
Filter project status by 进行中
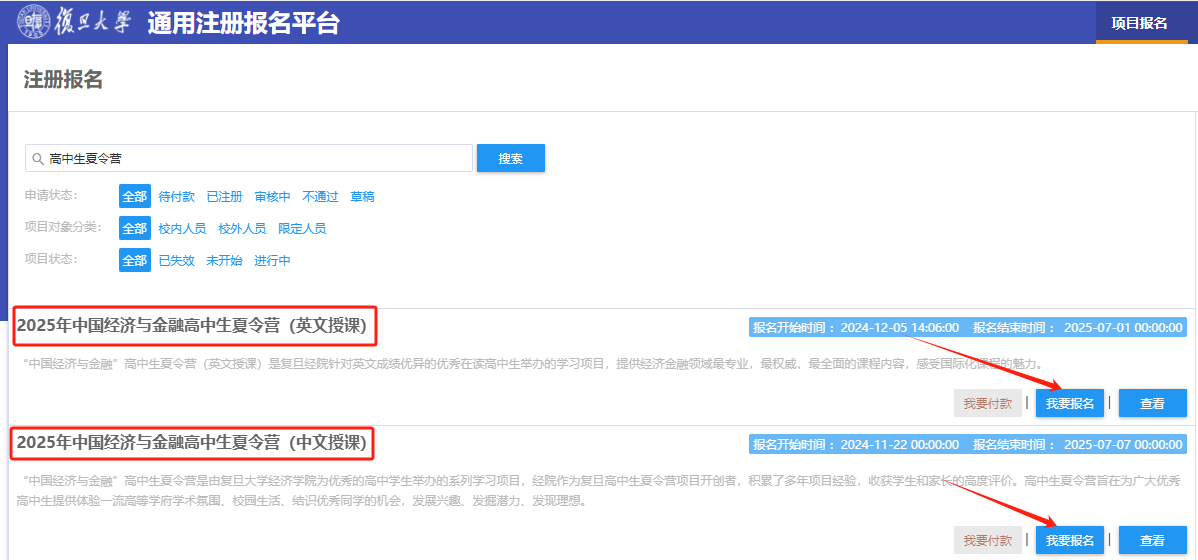click(273, 261)
